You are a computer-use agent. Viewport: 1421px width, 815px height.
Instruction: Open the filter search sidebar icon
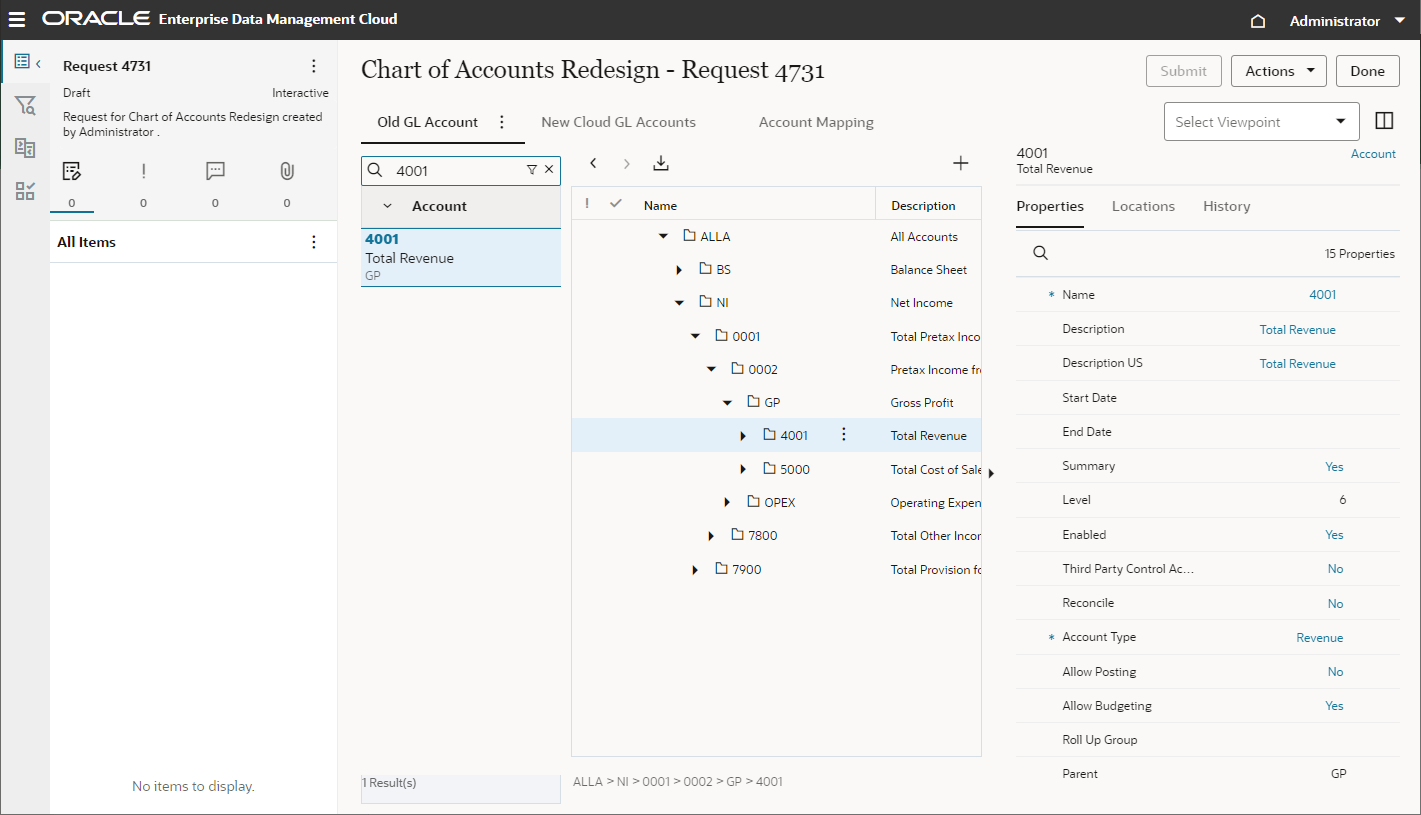point(25,105)
